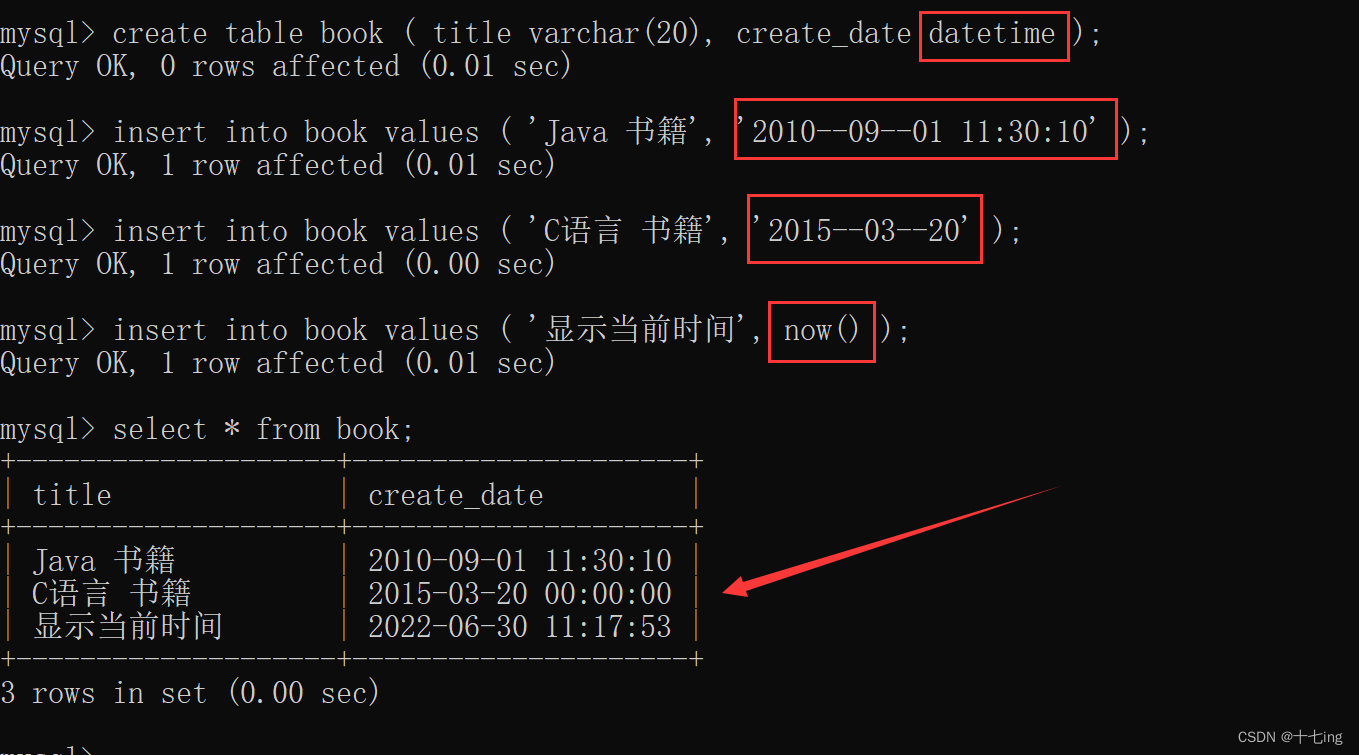Click the '2015-03-20 00:00:00' result cell
This screenshot has height=755, width=1359.
click(520, 593)
